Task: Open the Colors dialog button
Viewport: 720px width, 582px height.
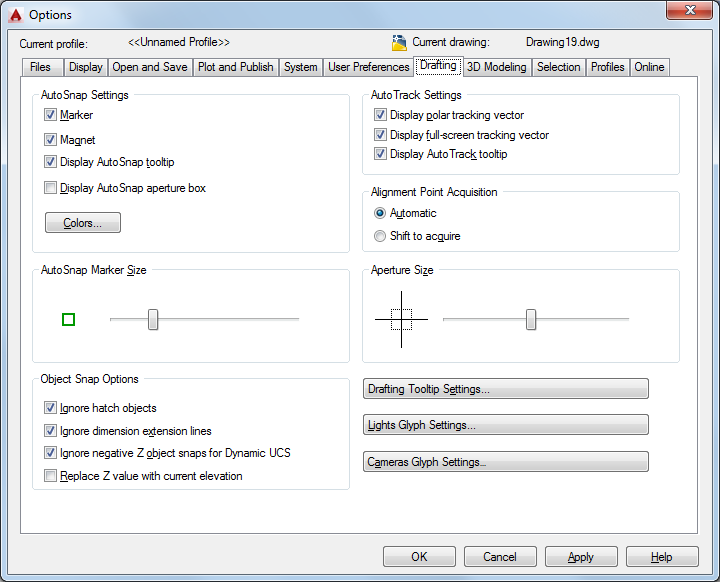Action: pyautogui.click(x=83, y=223)
